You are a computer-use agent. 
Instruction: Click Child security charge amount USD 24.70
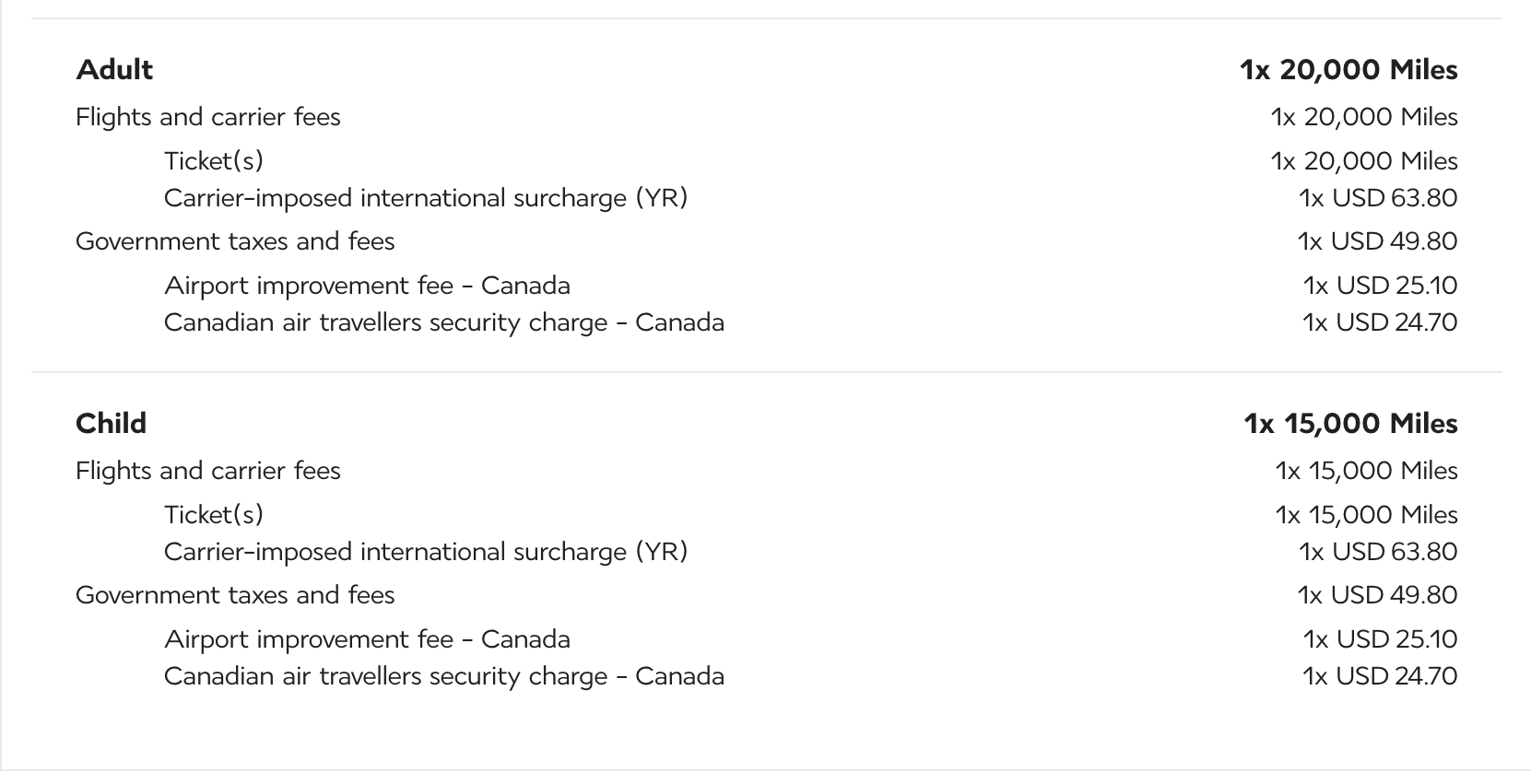(1379, 676)
